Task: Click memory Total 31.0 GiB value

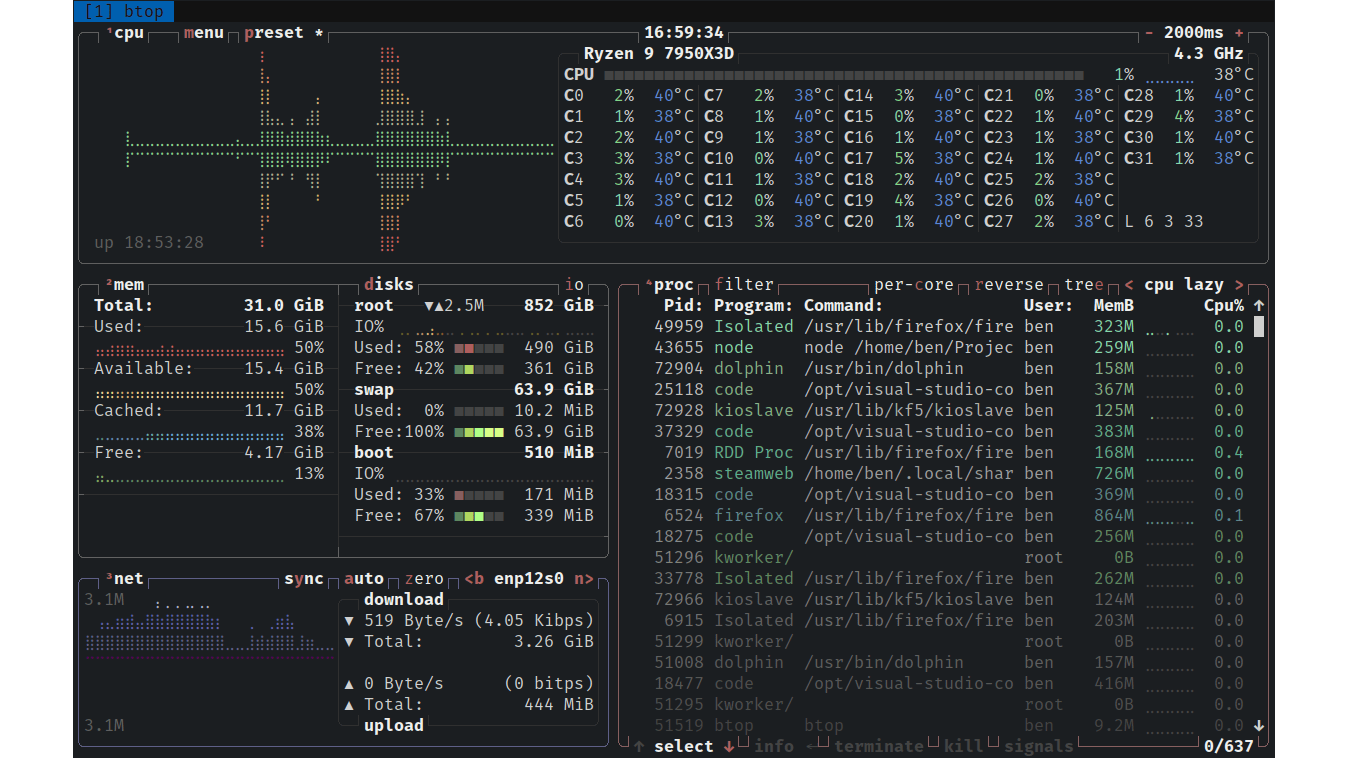Action: point(284,306)
